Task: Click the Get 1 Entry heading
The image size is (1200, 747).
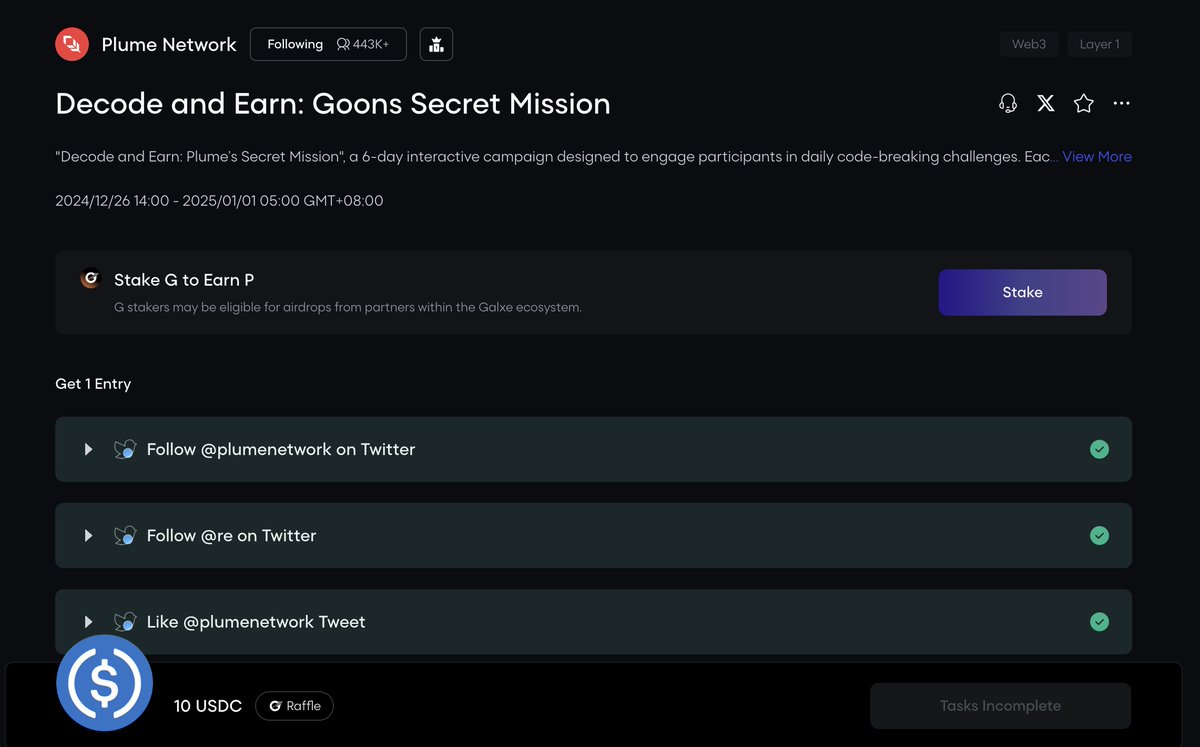Action: click(93, 384)
